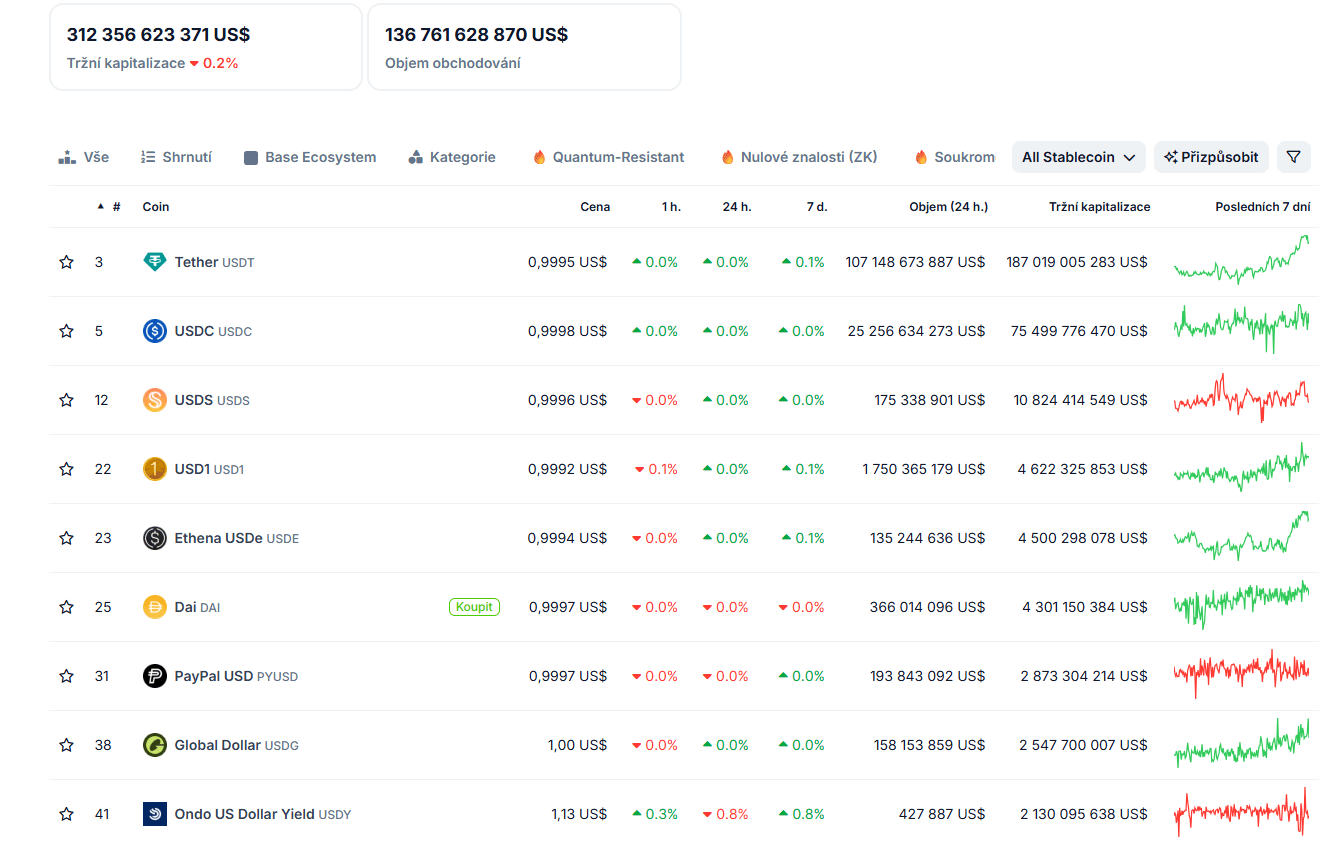Open the Base Ecosystem tab

[x=310, y=157]
